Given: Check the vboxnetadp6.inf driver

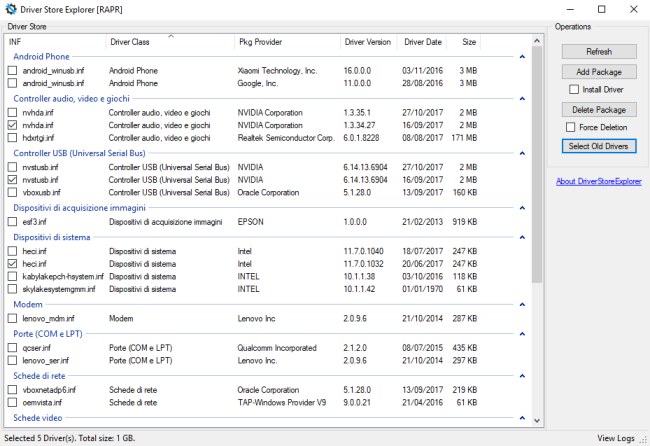Looking at the screenshot, I should (12, 390).
